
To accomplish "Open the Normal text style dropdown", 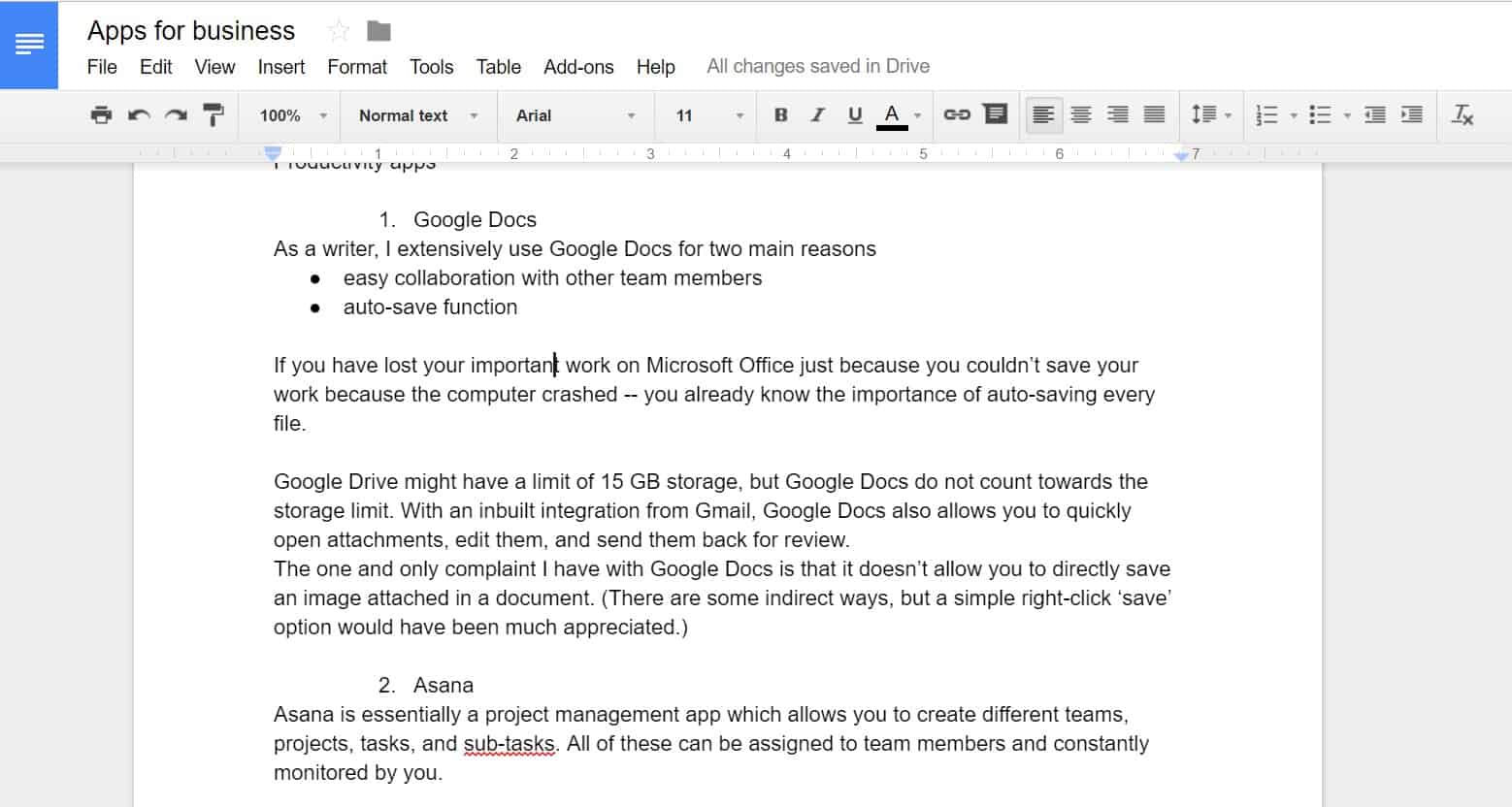I will click(418, 115).
